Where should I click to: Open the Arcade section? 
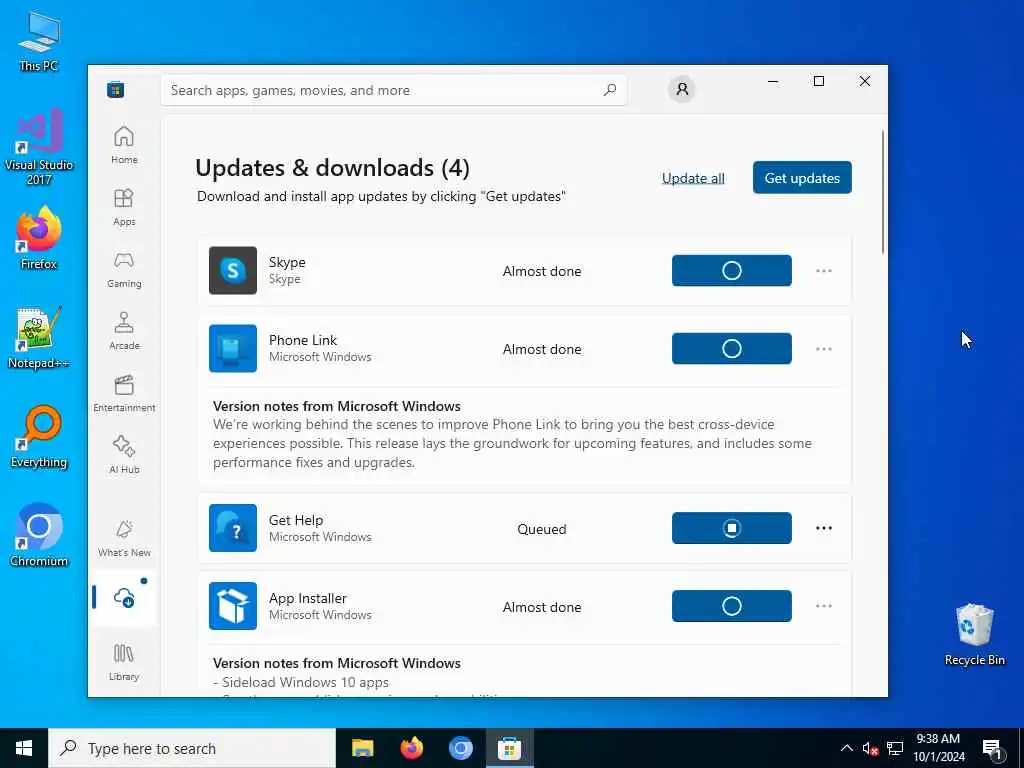[x=124, y=331]
